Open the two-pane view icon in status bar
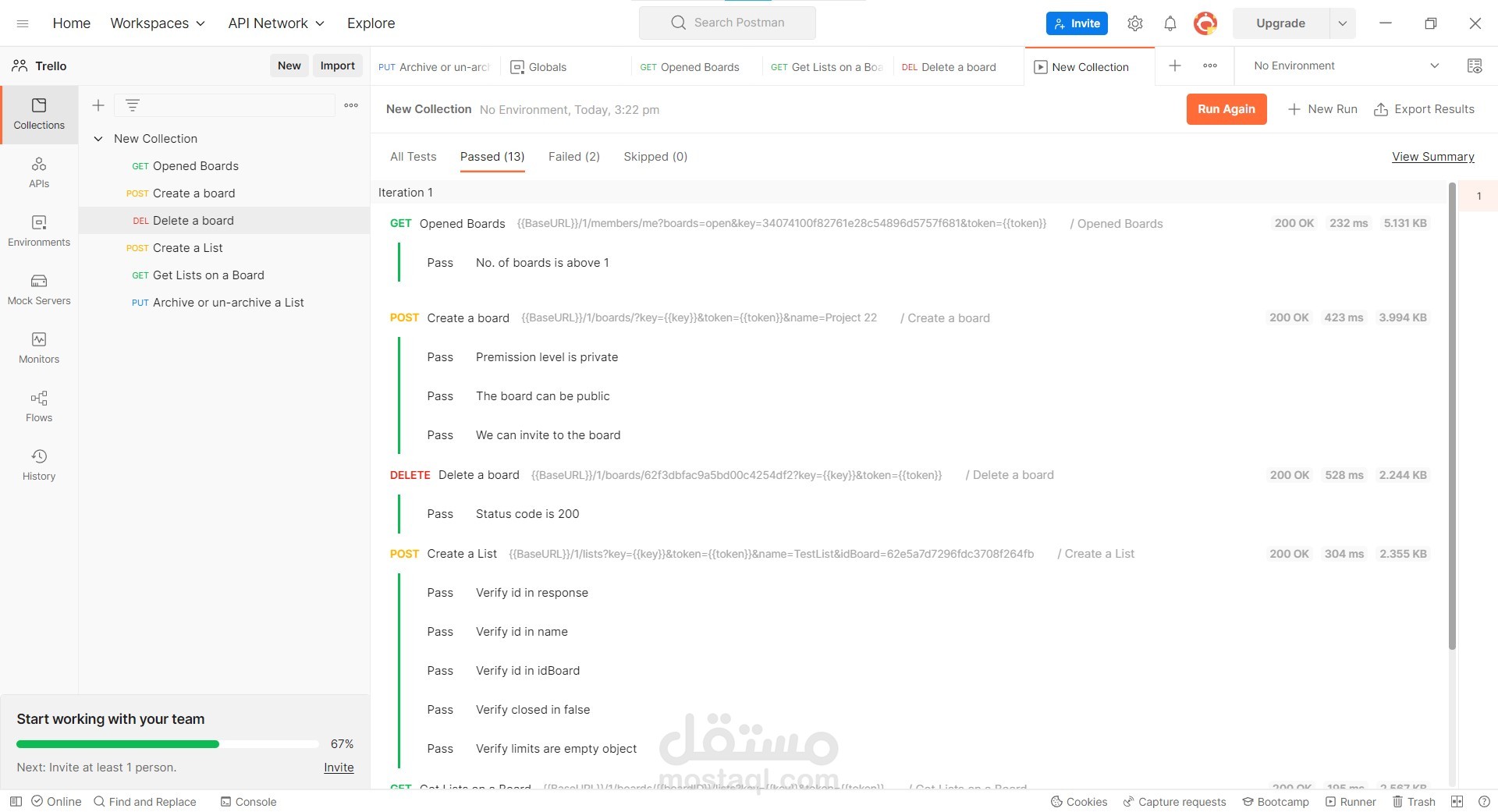The image size is (1498, 812). (1457, 801)
